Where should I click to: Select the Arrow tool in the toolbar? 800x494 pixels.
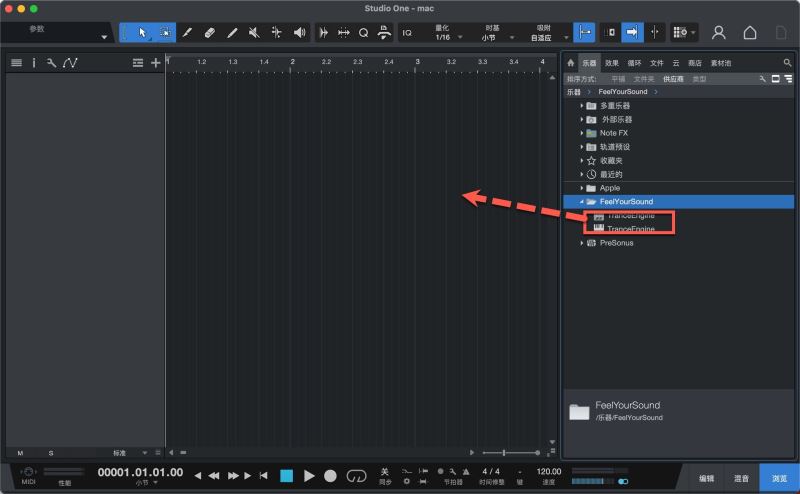142,33
